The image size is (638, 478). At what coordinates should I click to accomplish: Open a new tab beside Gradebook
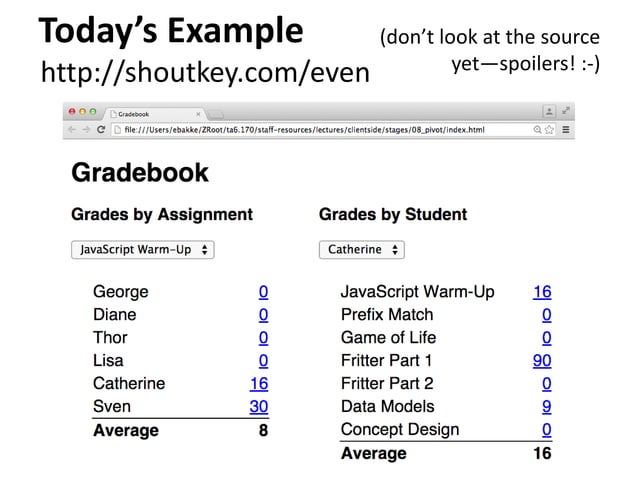pos(216,115)
